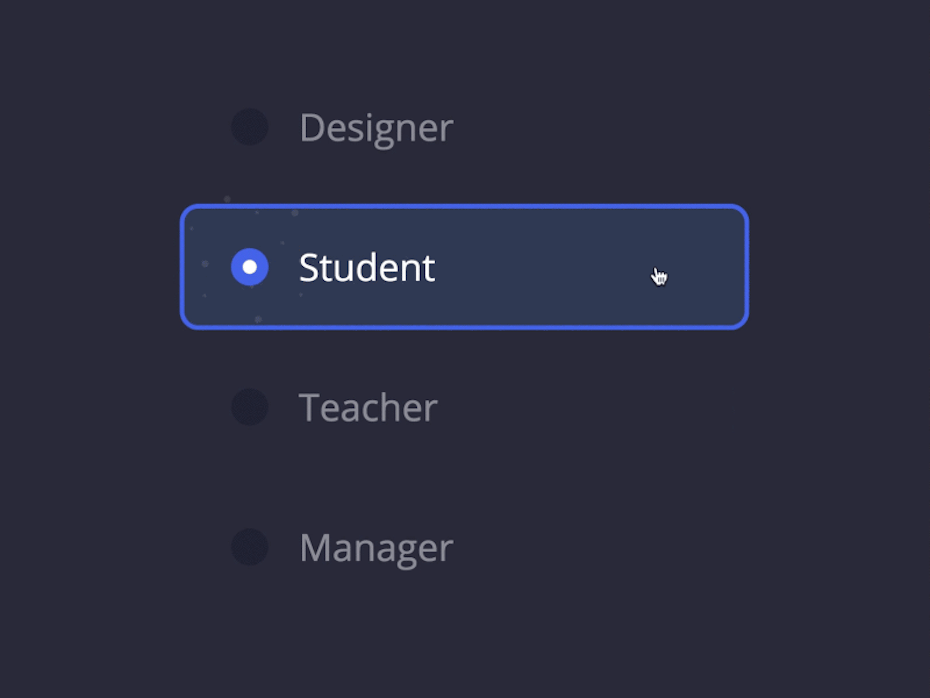Screen dimensions: 930x698
Task: Switch selection to Designer via its dark circle
Action: [x=250, y=127]
